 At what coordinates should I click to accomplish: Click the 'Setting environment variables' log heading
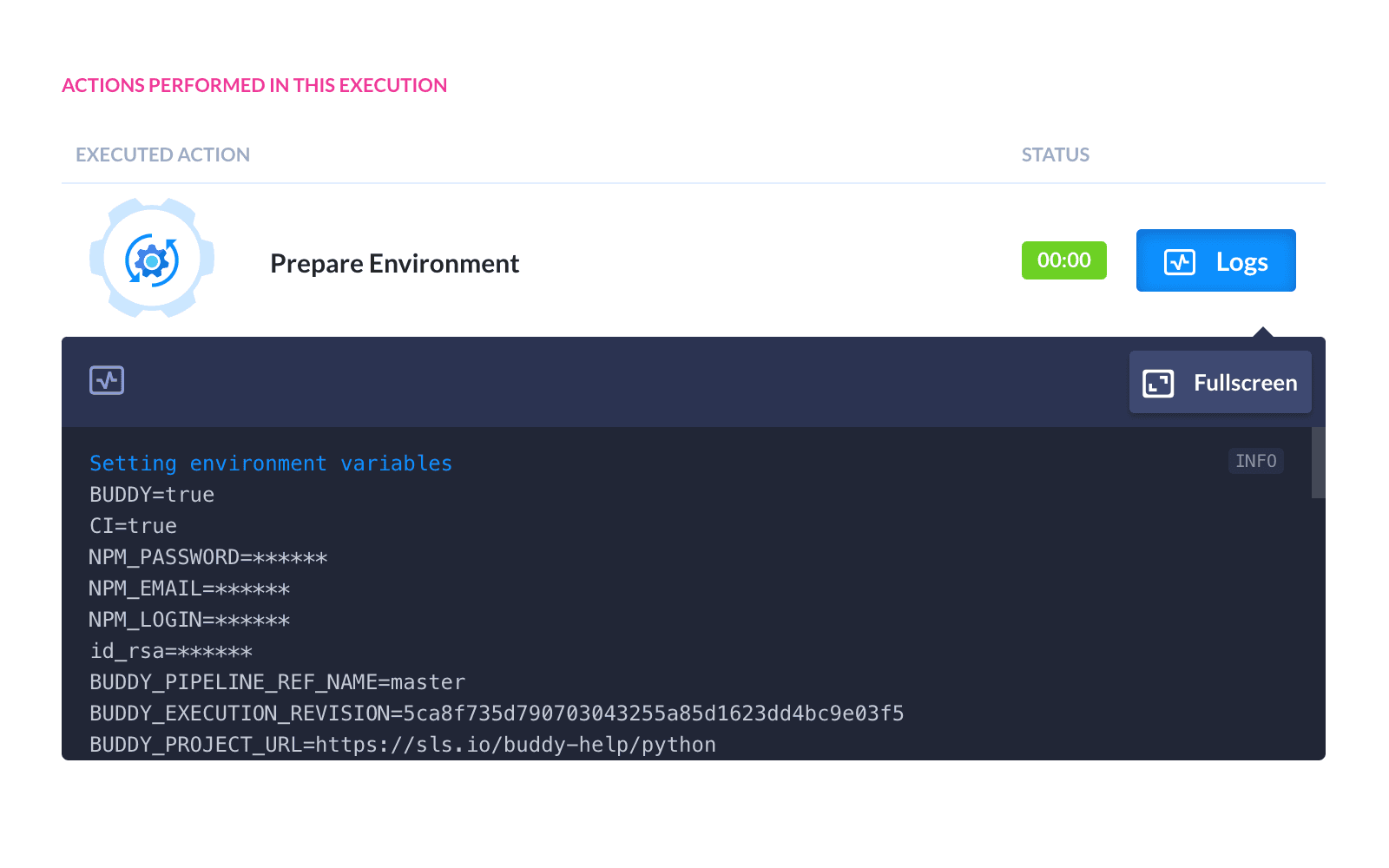tap(271, 464)
